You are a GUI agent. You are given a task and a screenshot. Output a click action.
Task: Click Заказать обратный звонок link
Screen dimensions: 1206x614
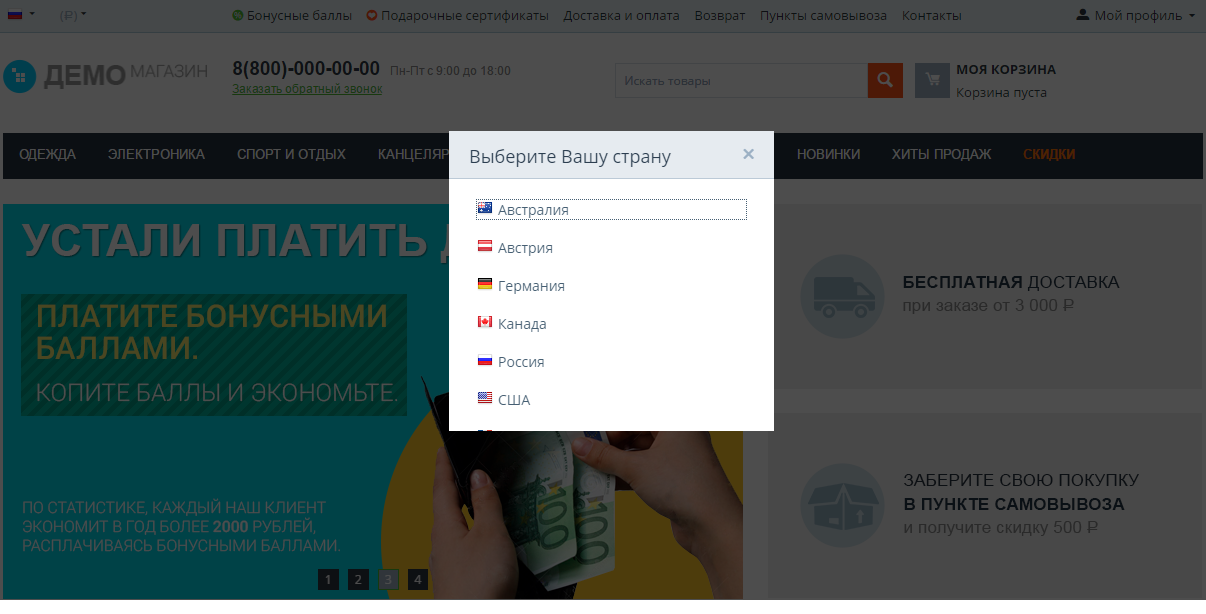307,89
